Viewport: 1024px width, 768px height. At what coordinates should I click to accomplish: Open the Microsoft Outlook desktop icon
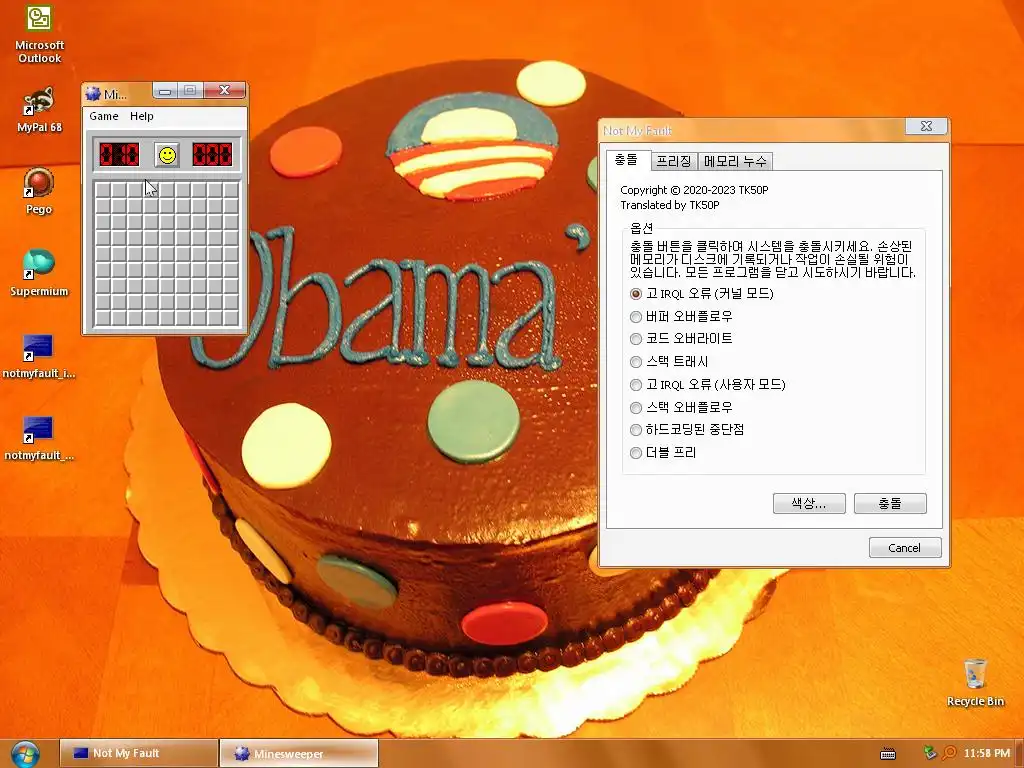point(39,33)
